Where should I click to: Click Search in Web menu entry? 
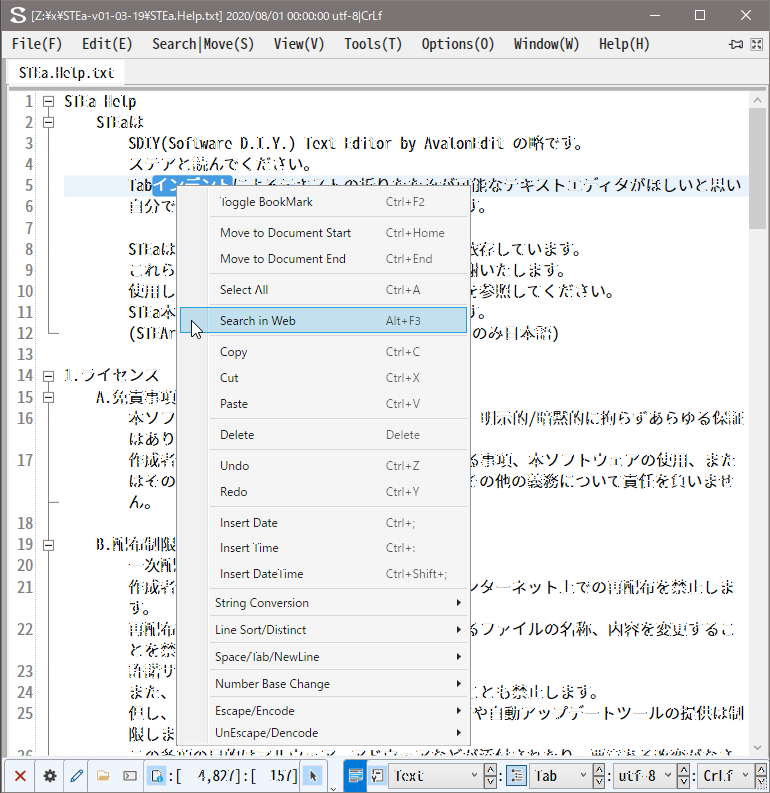click(324, 321)
